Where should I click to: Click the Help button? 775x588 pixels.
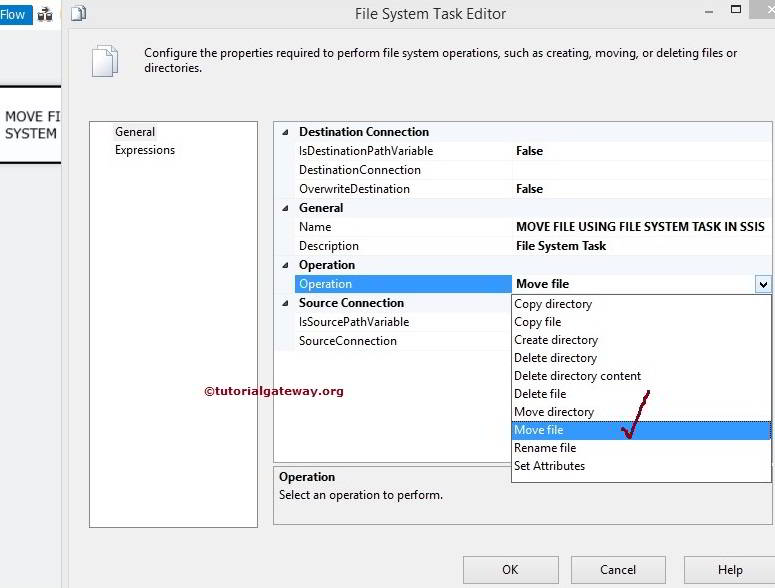(x=730, y=570)
